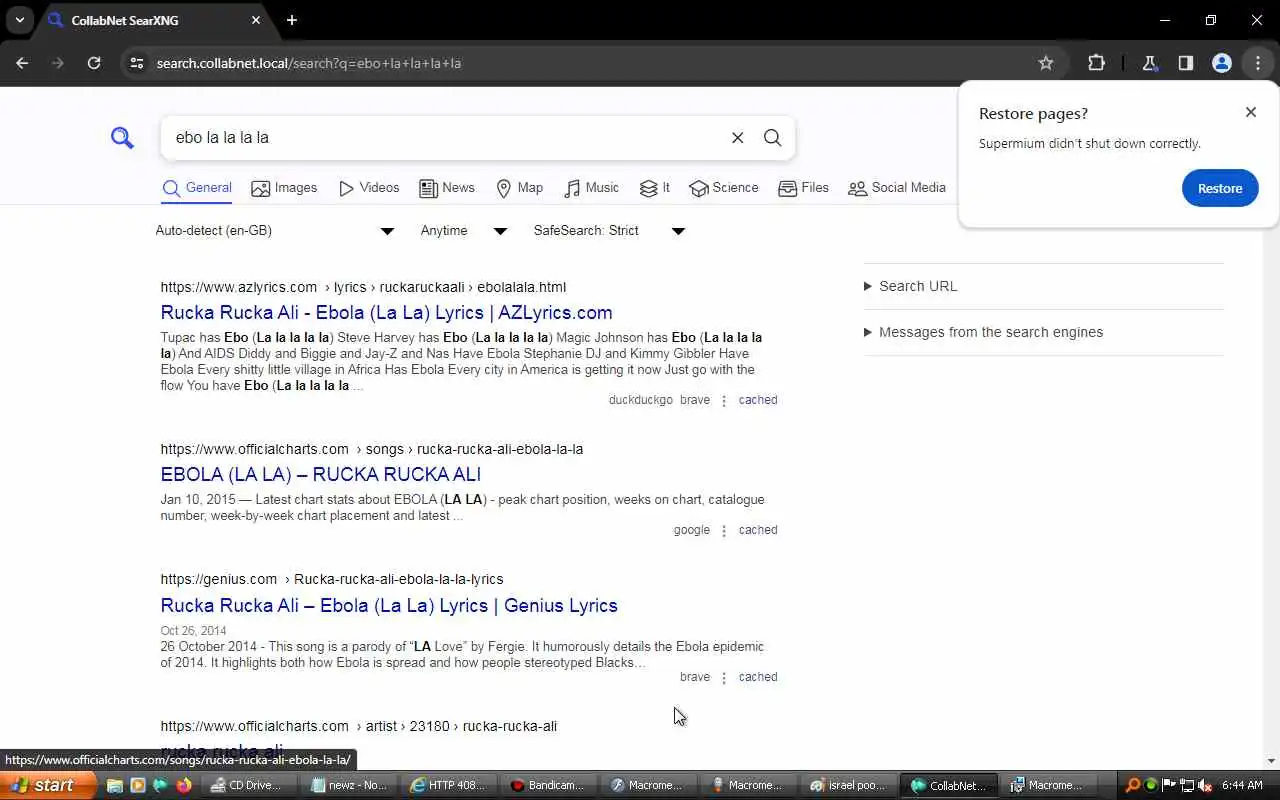Open the Windows start button
The height and width of the screenshot is (800, 1280).
click(49, 785)
